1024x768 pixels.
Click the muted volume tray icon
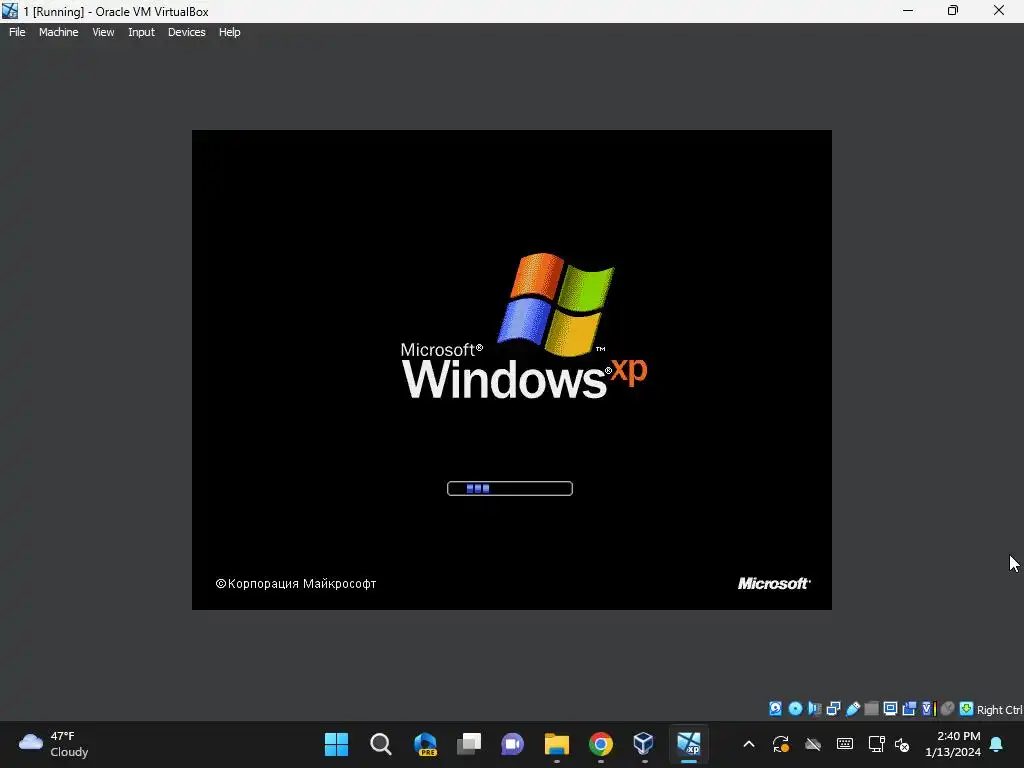(x=902, y=744)
